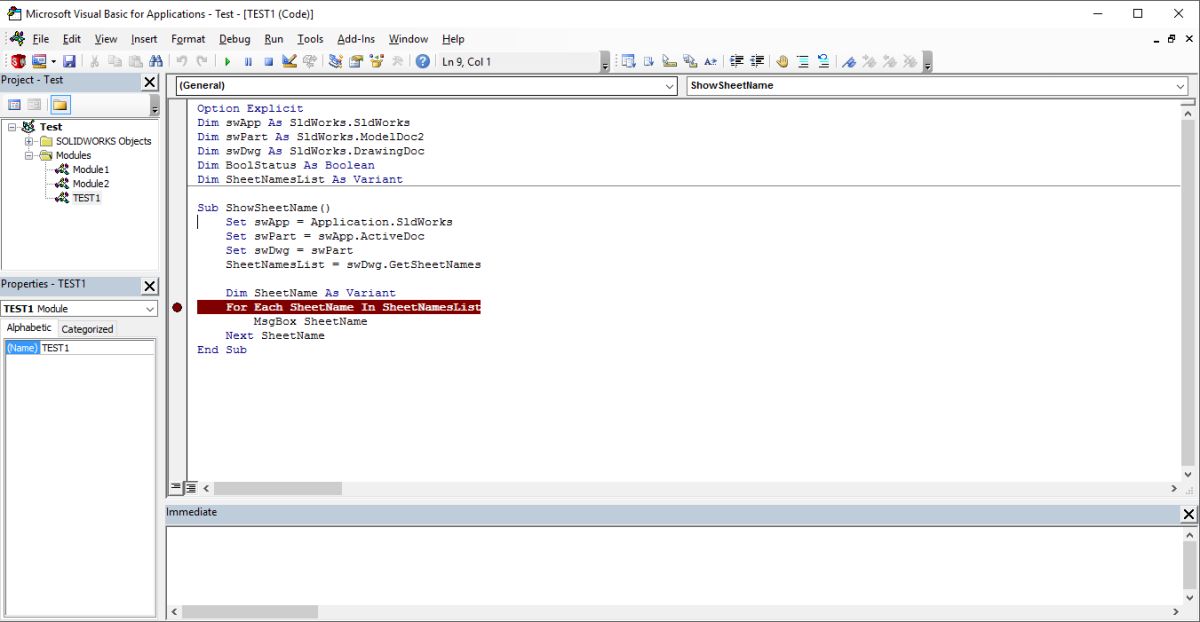
Task: Open the Insert object dropdown arrow
Action: click(53, 62)
